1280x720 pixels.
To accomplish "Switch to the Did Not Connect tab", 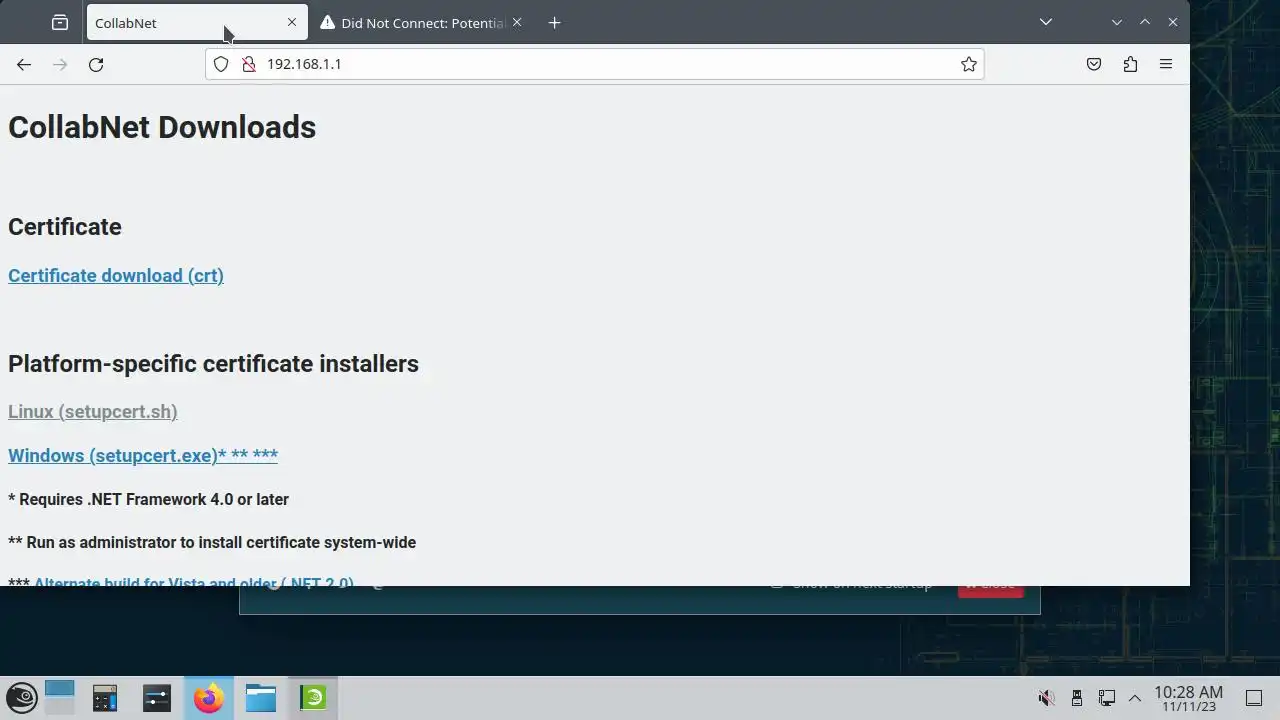I will (423, 22).
